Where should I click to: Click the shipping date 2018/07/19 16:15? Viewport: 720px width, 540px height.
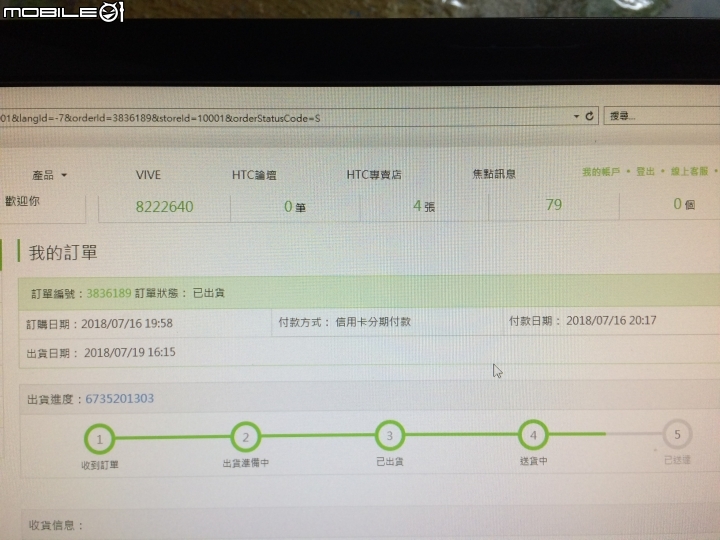point(129,352)
